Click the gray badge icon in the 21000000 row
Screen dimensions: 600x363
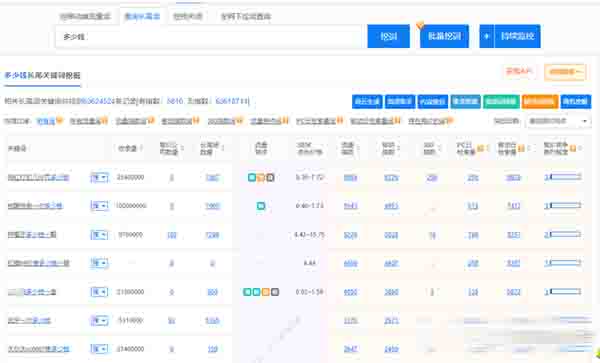click(275, 292)
